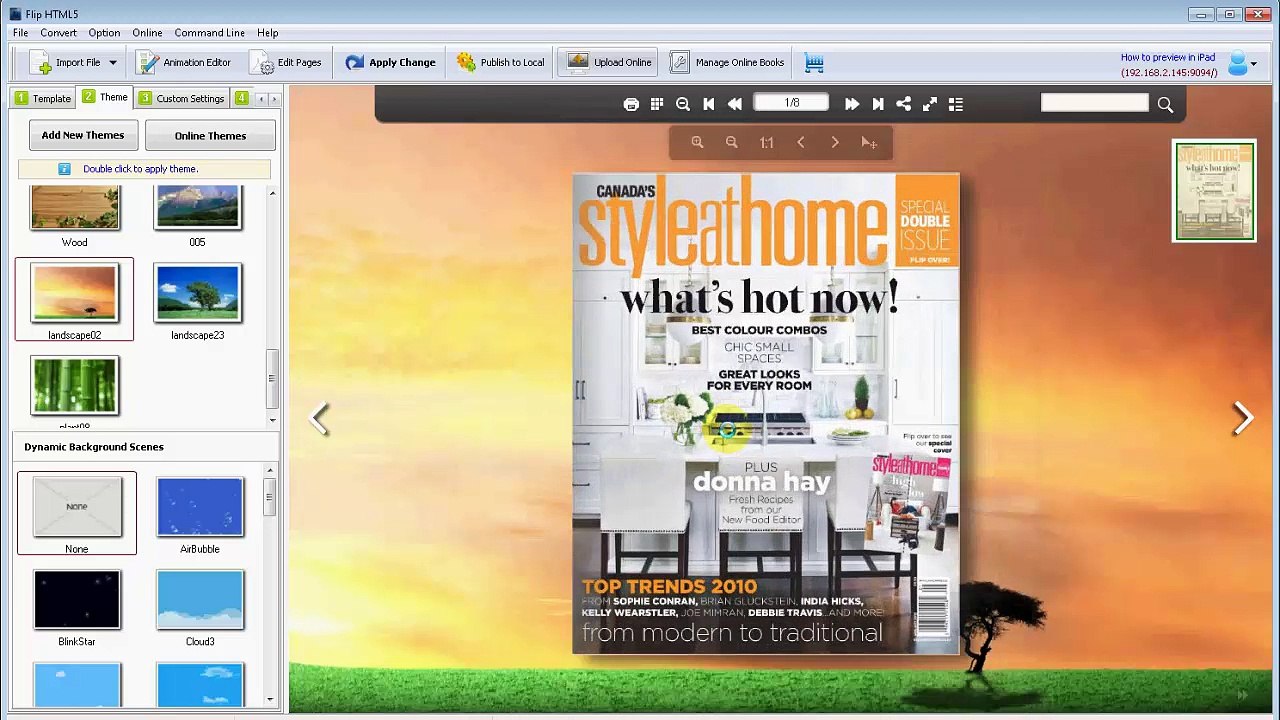
Task: Open 'How to preview in iPad' link
Action: [1168, 58]
